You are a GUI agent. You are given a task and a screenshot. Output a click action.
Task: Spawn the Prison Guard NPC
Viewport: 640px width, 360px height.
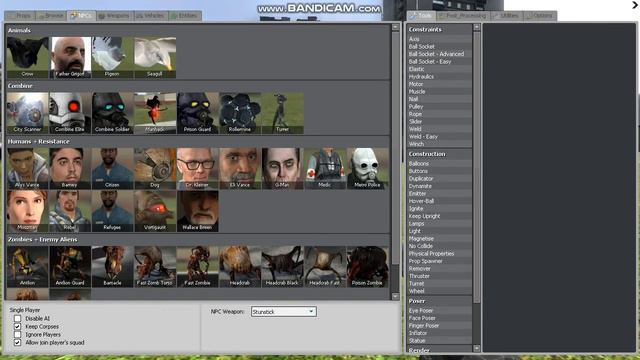click(197, 113)
